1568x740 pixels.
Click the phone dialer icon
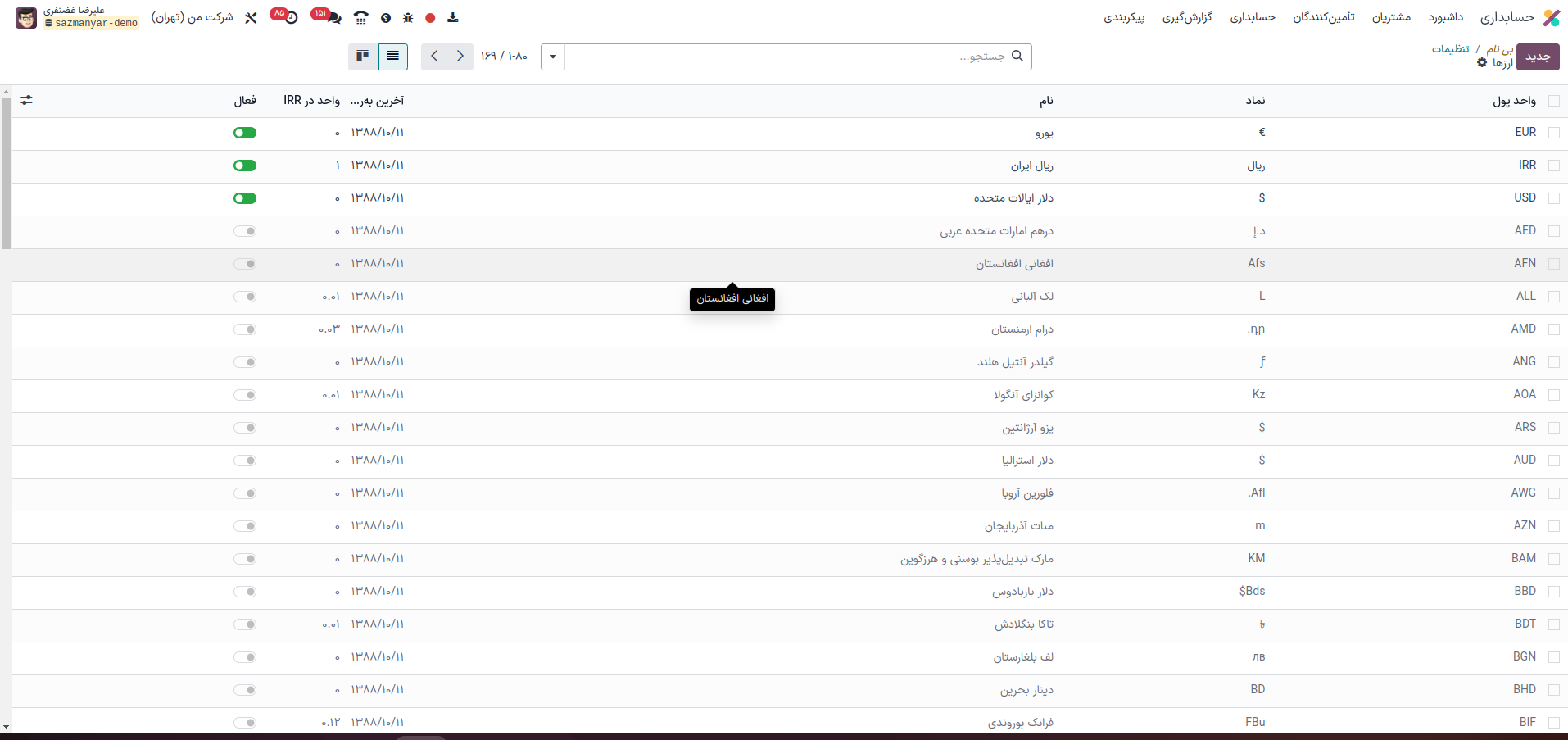[x=361, y=17]
